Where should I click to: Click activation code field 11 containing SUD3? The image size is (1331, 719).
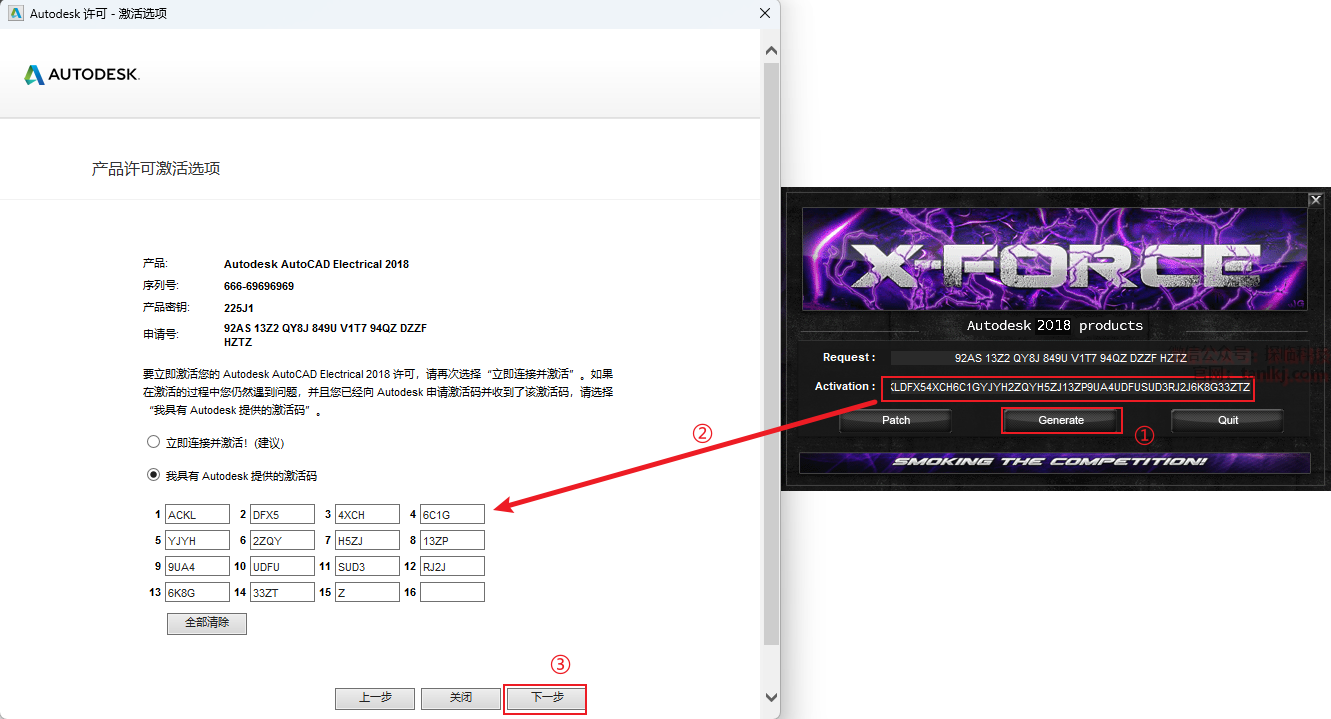click(x=367, y=566)
